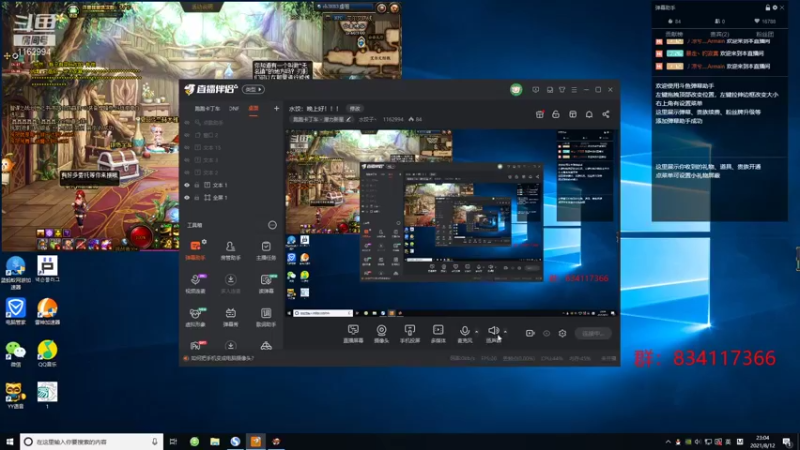Edit the 跑跑卡丁车 category with pencil icon
This screenshot has height=450, width=800.
(348, 119)
